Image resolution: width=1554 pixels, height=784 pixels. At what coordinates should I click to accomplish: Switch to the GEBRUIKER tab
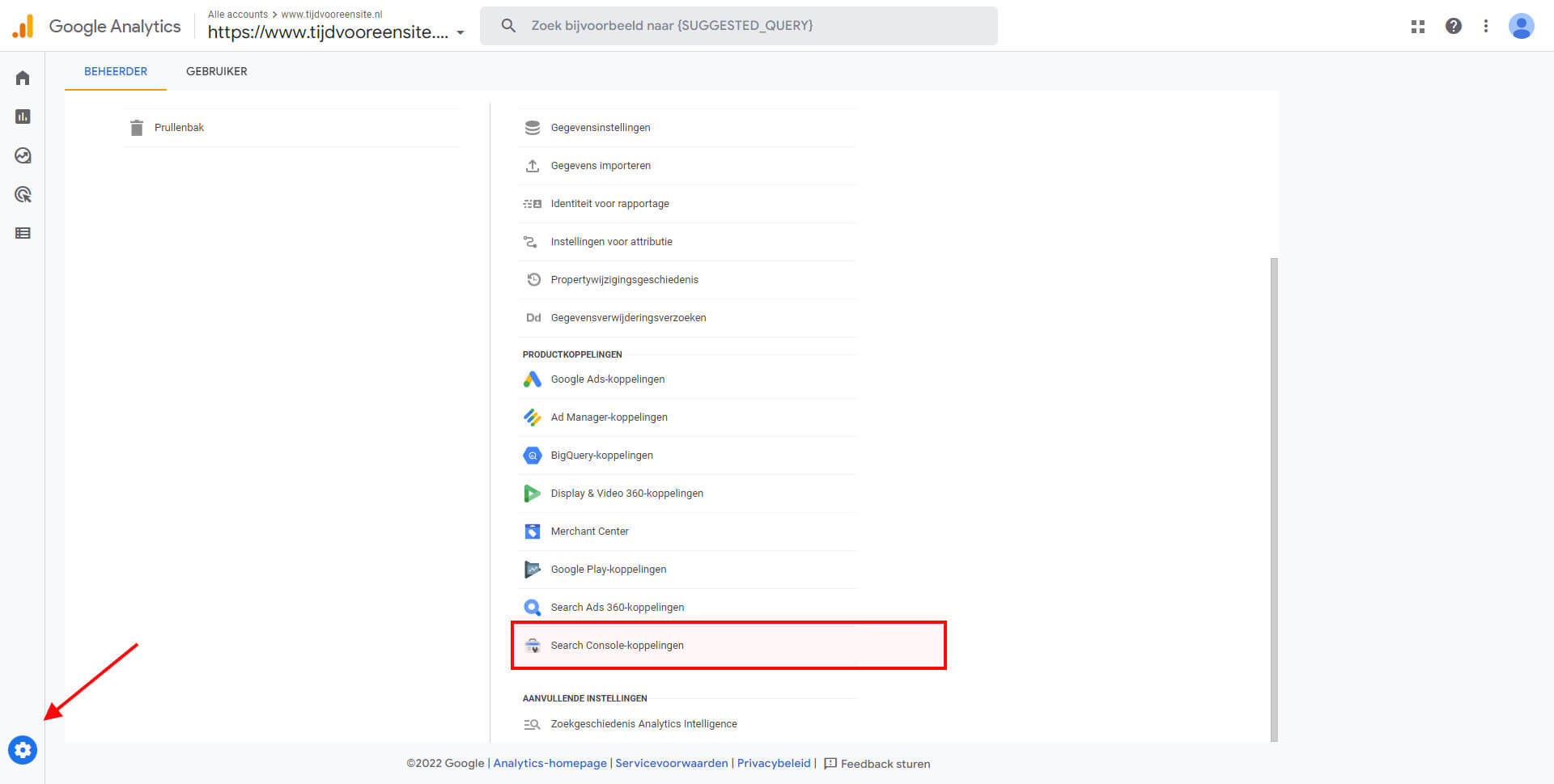pyautogui.click(x=217, y=71)
